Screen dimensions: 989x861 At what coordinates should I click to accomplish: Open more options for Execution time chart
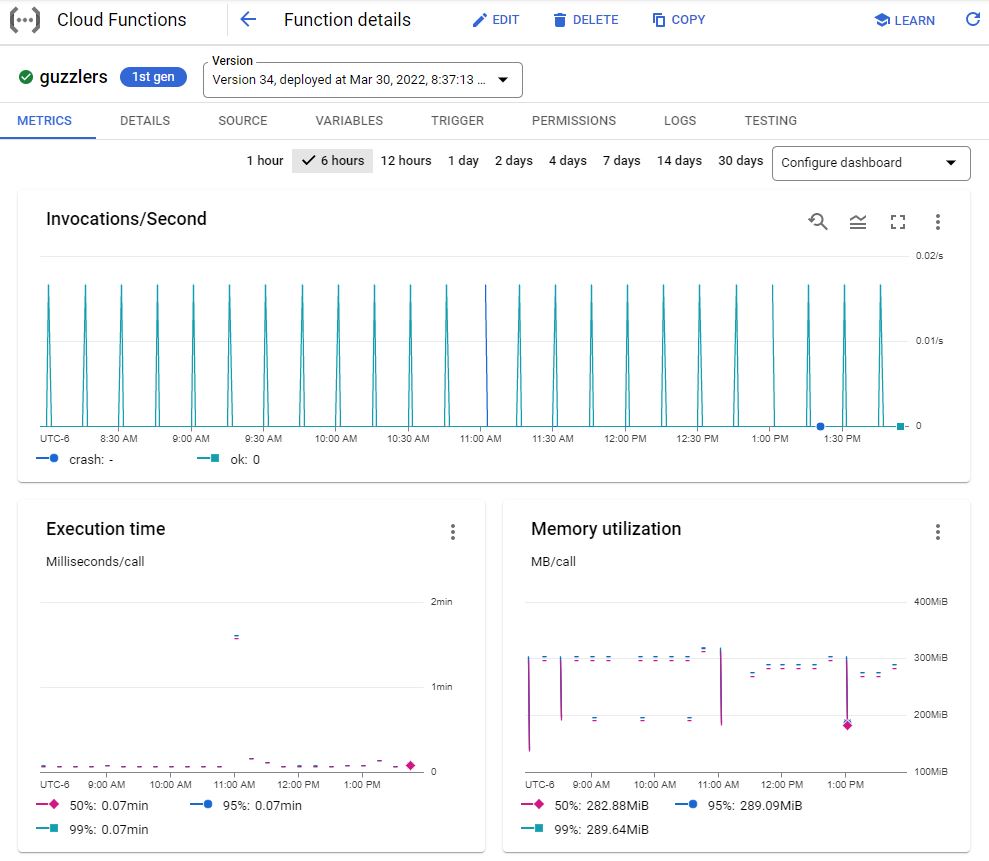[453, 532]
